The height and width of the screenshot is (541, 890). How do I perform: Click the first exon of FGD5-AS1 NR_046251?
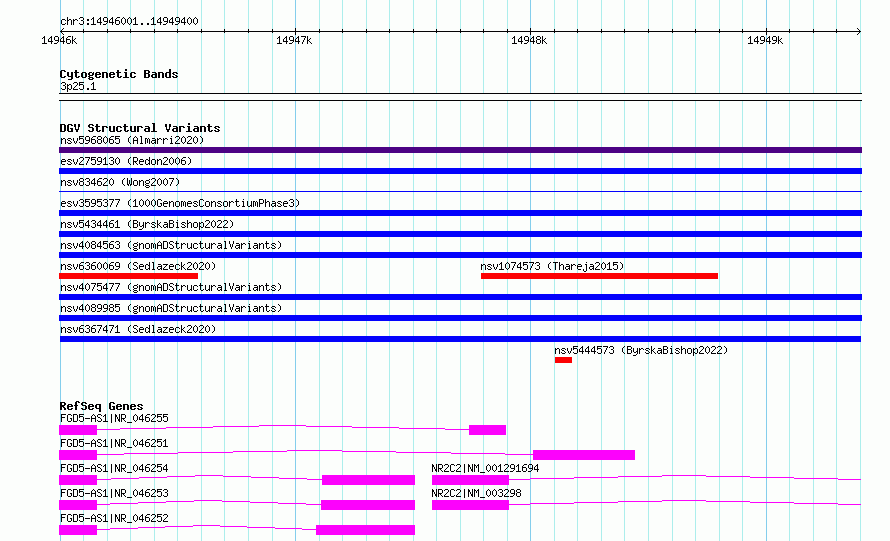pyautogui.click(x=78, y=455)
